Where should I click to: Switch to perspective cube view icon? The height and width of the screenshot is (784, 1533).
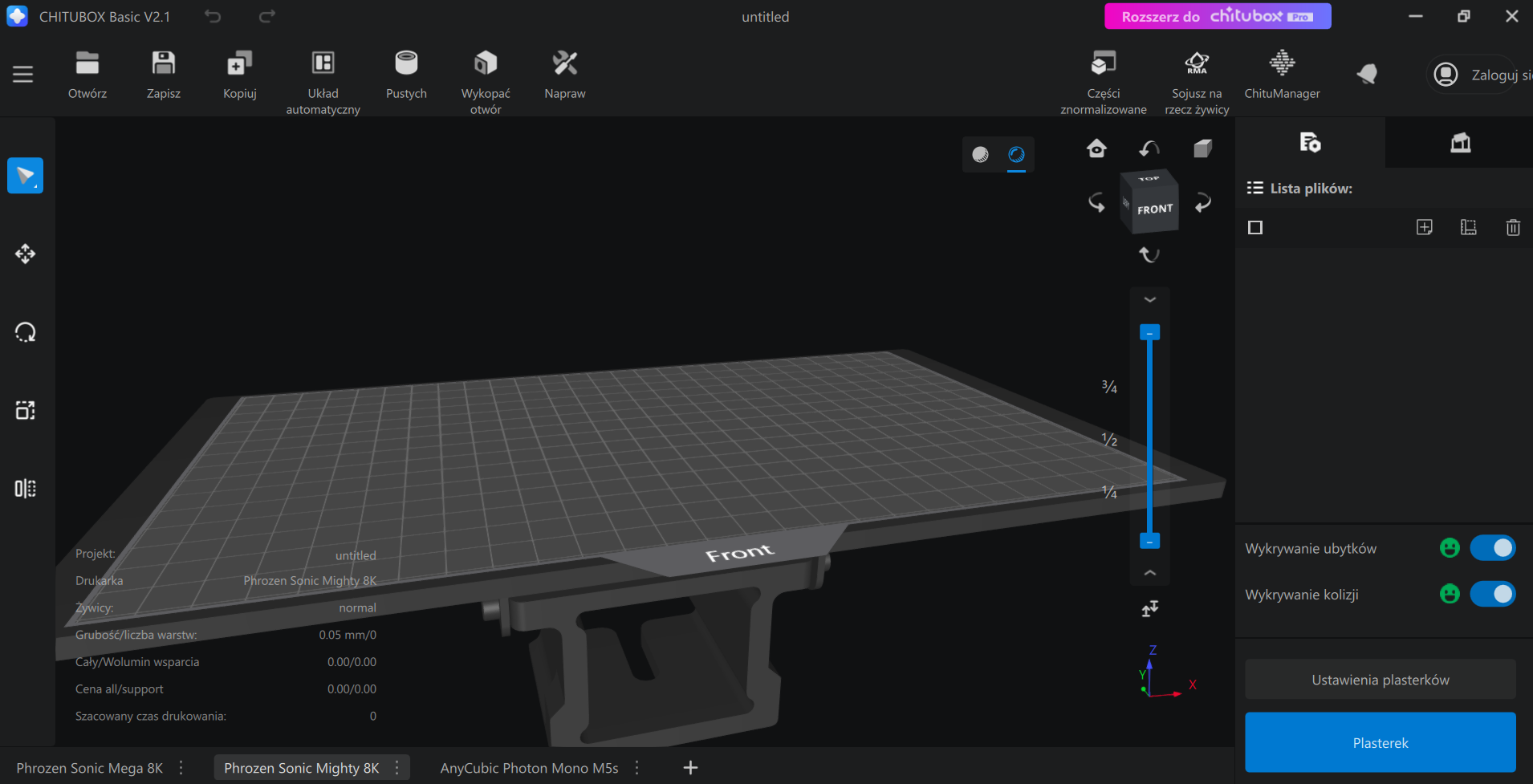[x=1202, y=148]
